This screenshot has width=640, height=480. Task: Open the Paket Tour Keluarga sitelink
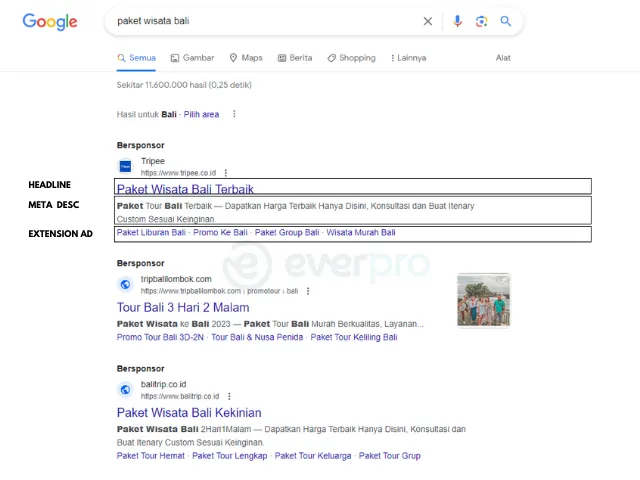pyautogui.click(x=313, y=456)
